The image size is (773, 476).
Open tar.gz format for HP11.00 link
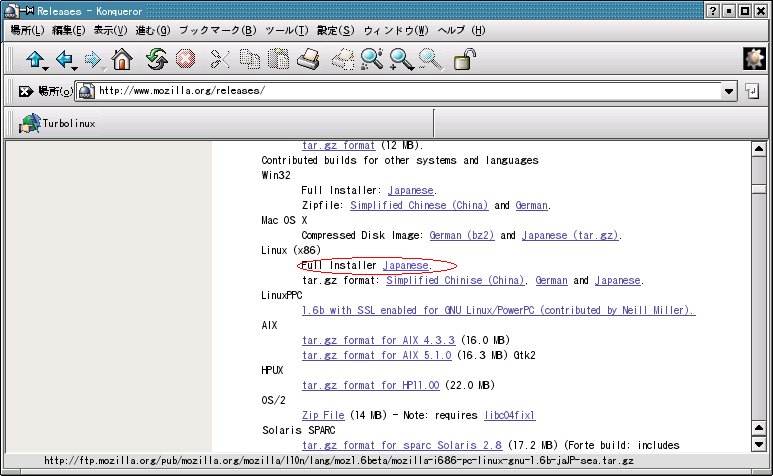click(371, 385)
